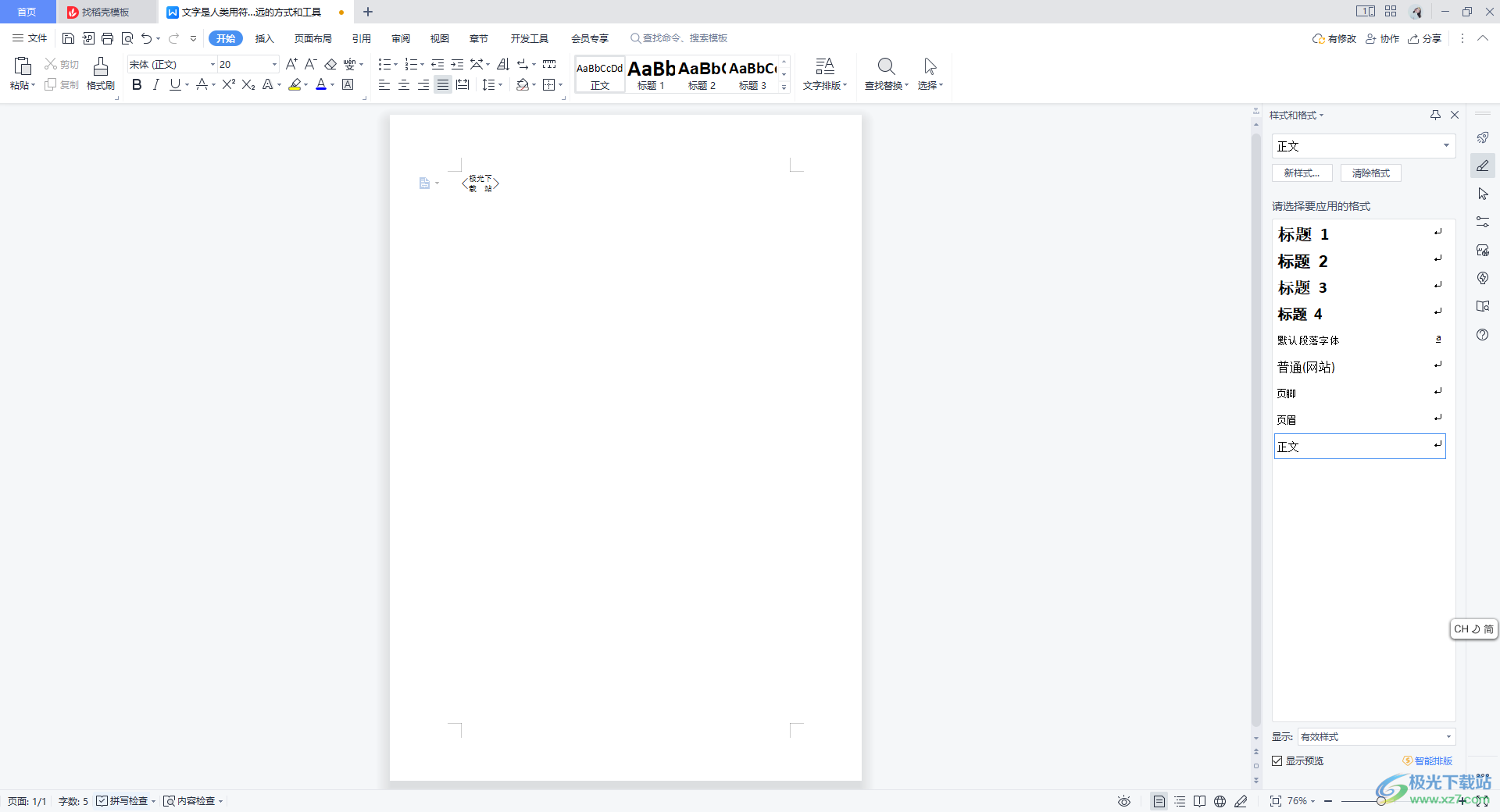Toggle bold formatting
1500x812 pixels.
point(137,84)
